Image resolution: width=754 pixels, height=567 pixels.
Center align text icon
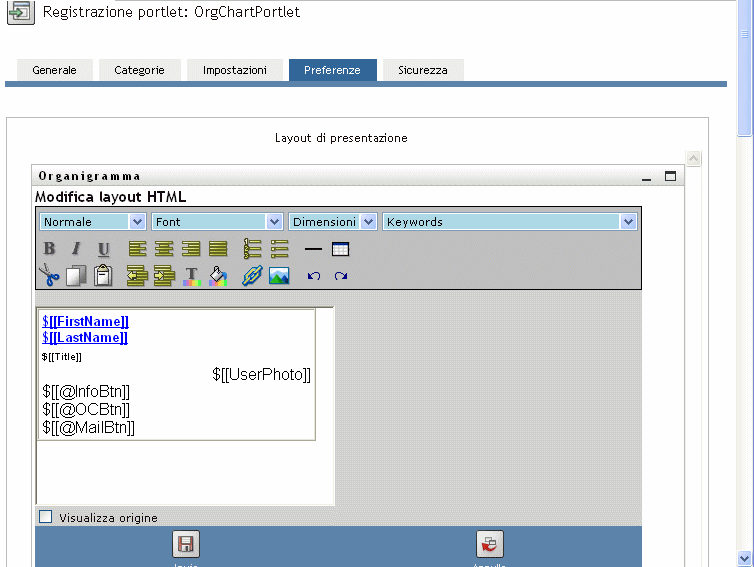click(164, 249)
